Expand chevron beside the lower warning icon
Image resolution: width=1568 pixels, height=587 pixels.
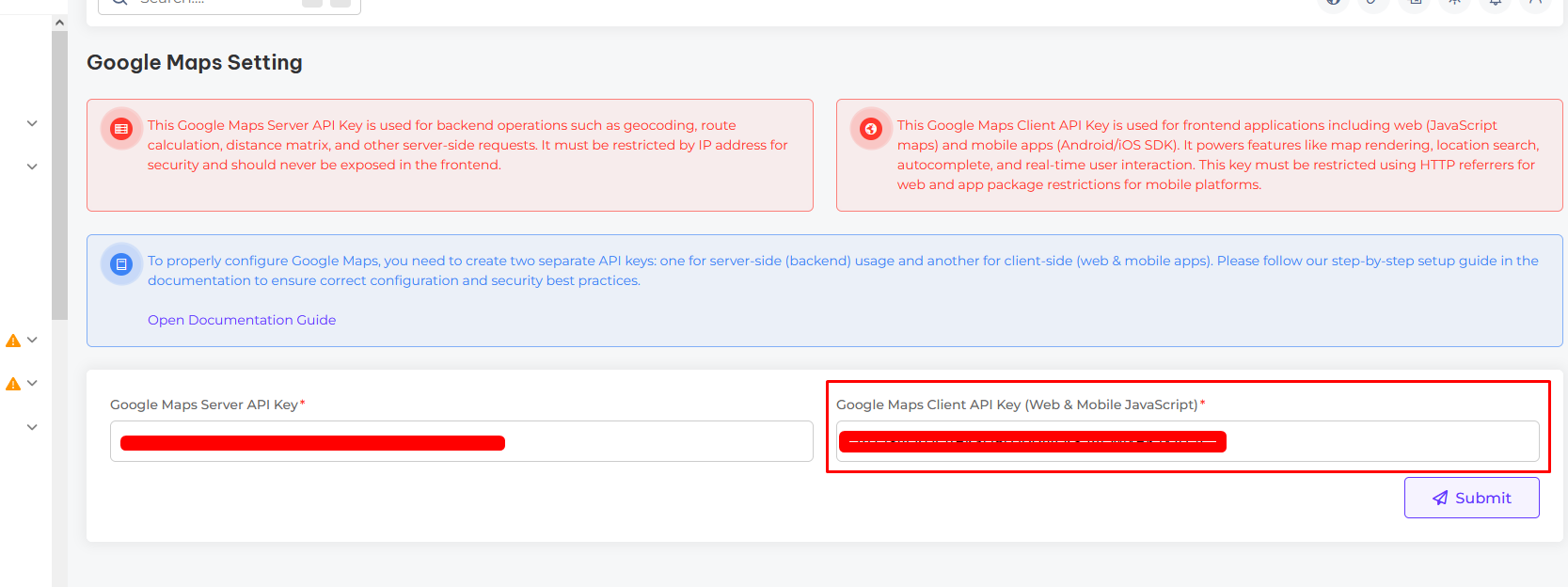(32, 383)
